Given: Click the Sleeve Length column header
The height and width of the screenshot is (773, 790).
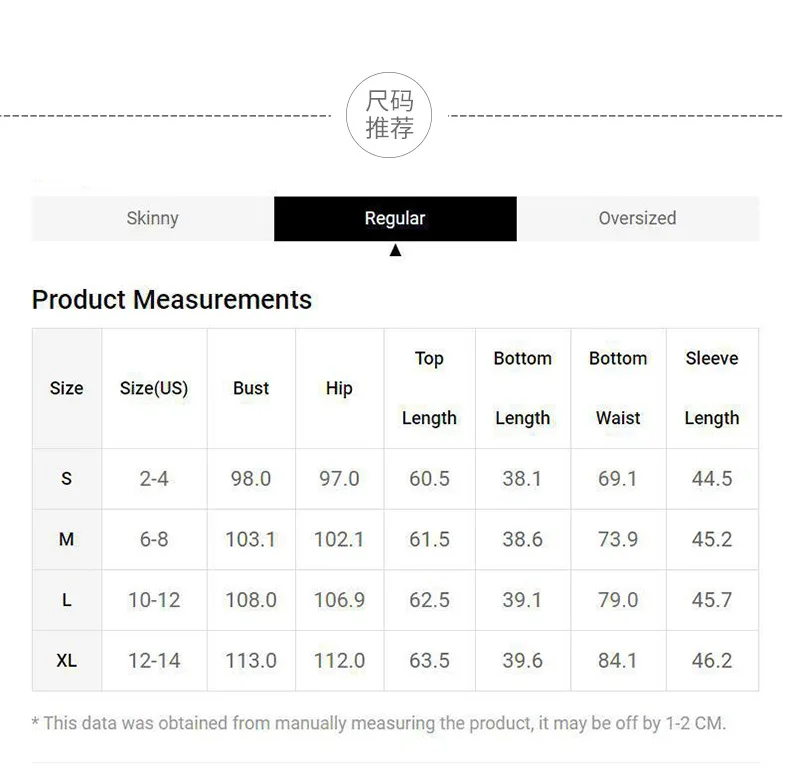Looking at the screenshot, I should tap(712, 388).
